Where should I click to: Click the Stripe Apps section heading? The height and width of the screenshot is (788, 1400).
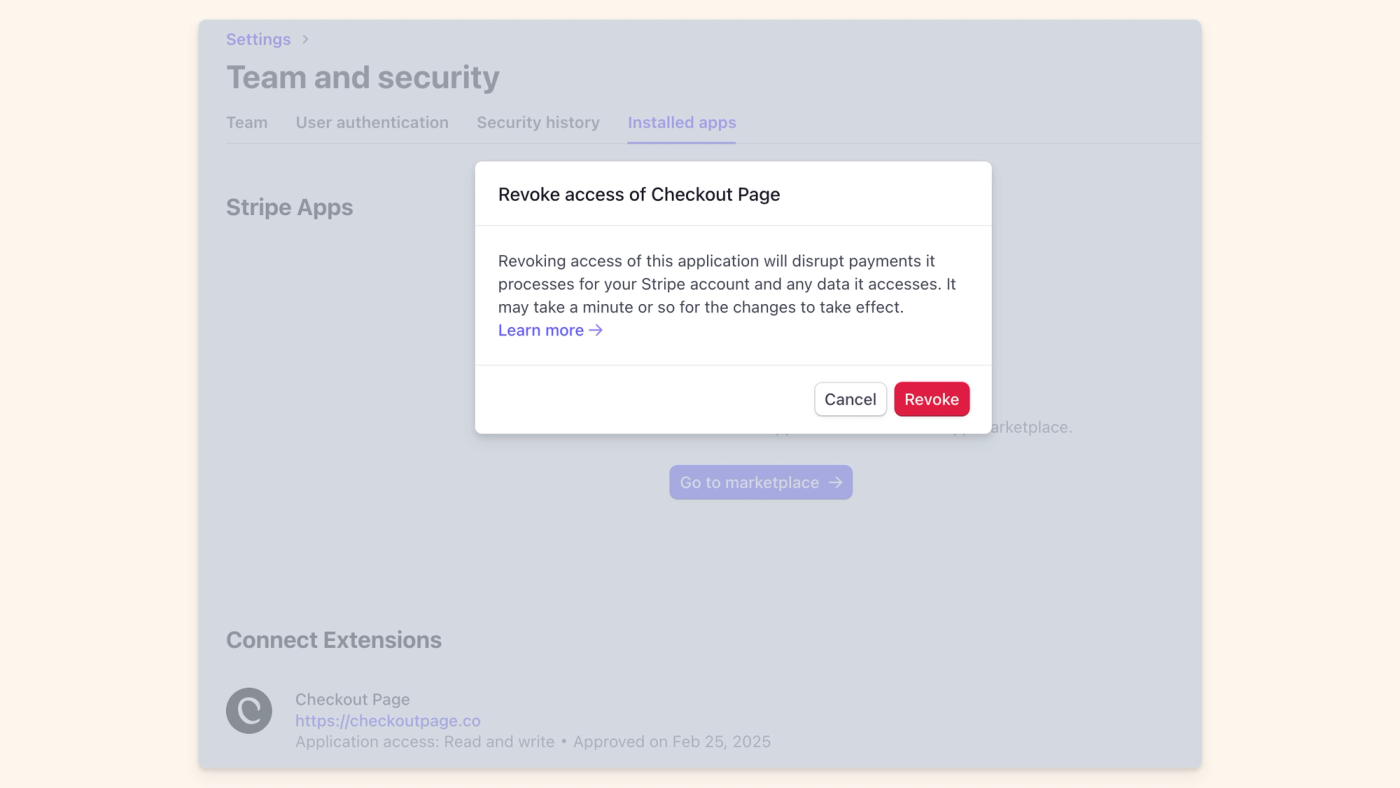[x=289, y=207]
